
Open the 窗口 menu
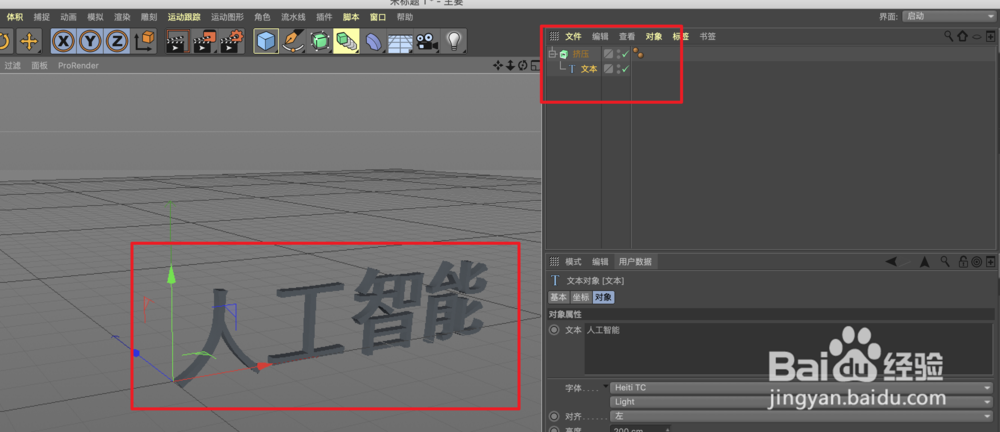click(378, 17)
